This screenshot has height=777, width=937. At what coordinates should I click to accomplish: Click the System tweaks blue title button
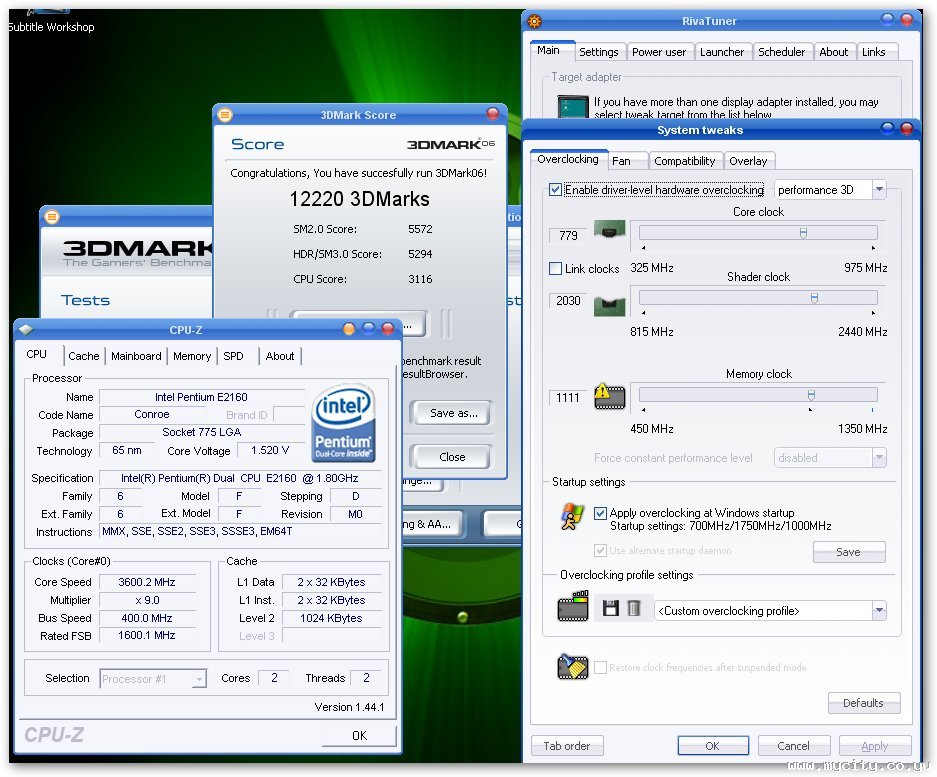tap(887, 129)
